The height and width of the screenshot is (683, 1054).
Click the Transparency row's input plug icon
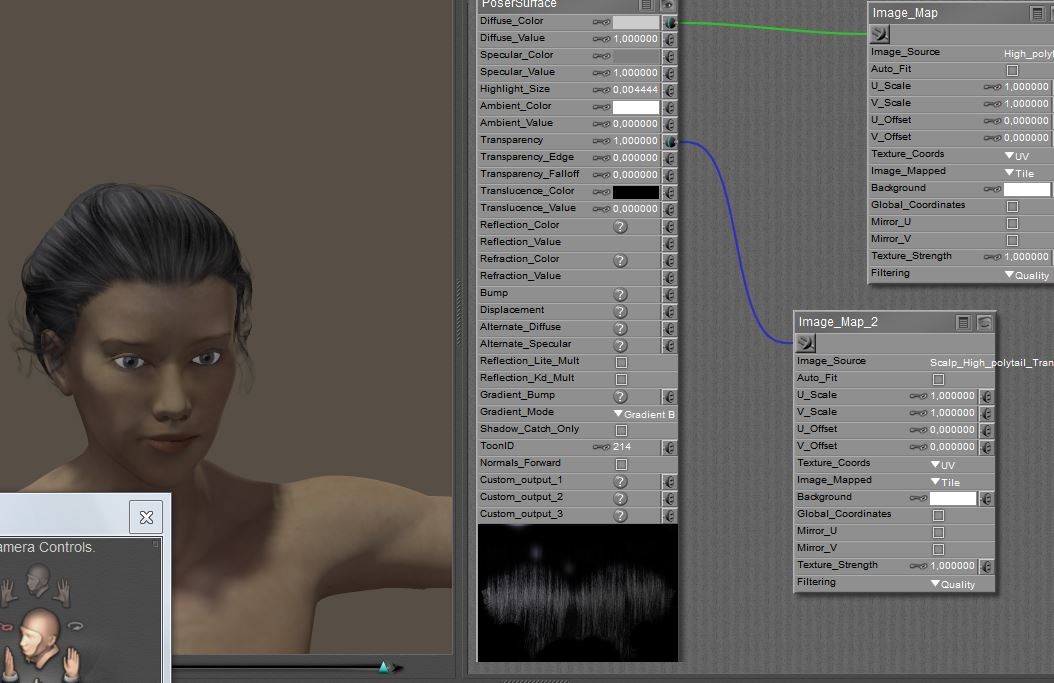pos(669,141)
